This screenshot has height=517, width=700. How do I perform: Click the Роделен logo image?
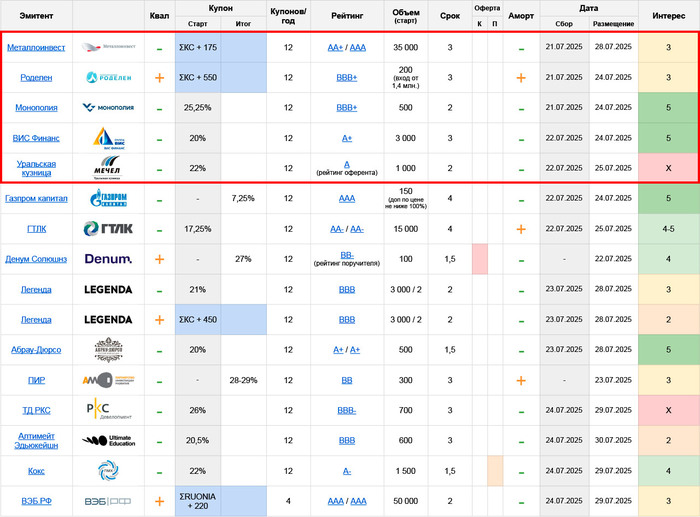[x=108, y=78]
